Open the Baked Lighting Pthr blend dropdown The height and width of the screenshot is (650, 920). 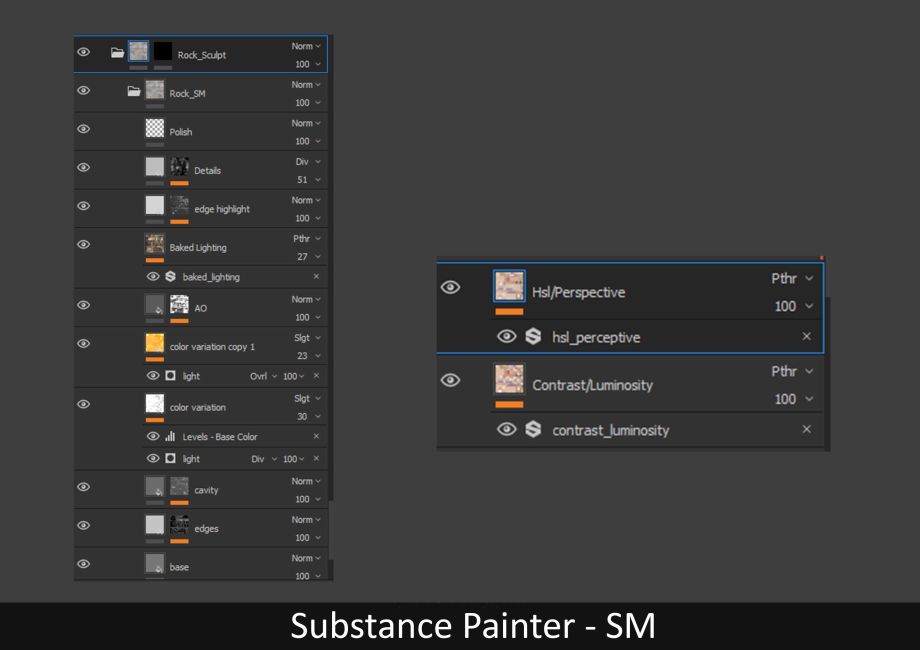point(307,238)
